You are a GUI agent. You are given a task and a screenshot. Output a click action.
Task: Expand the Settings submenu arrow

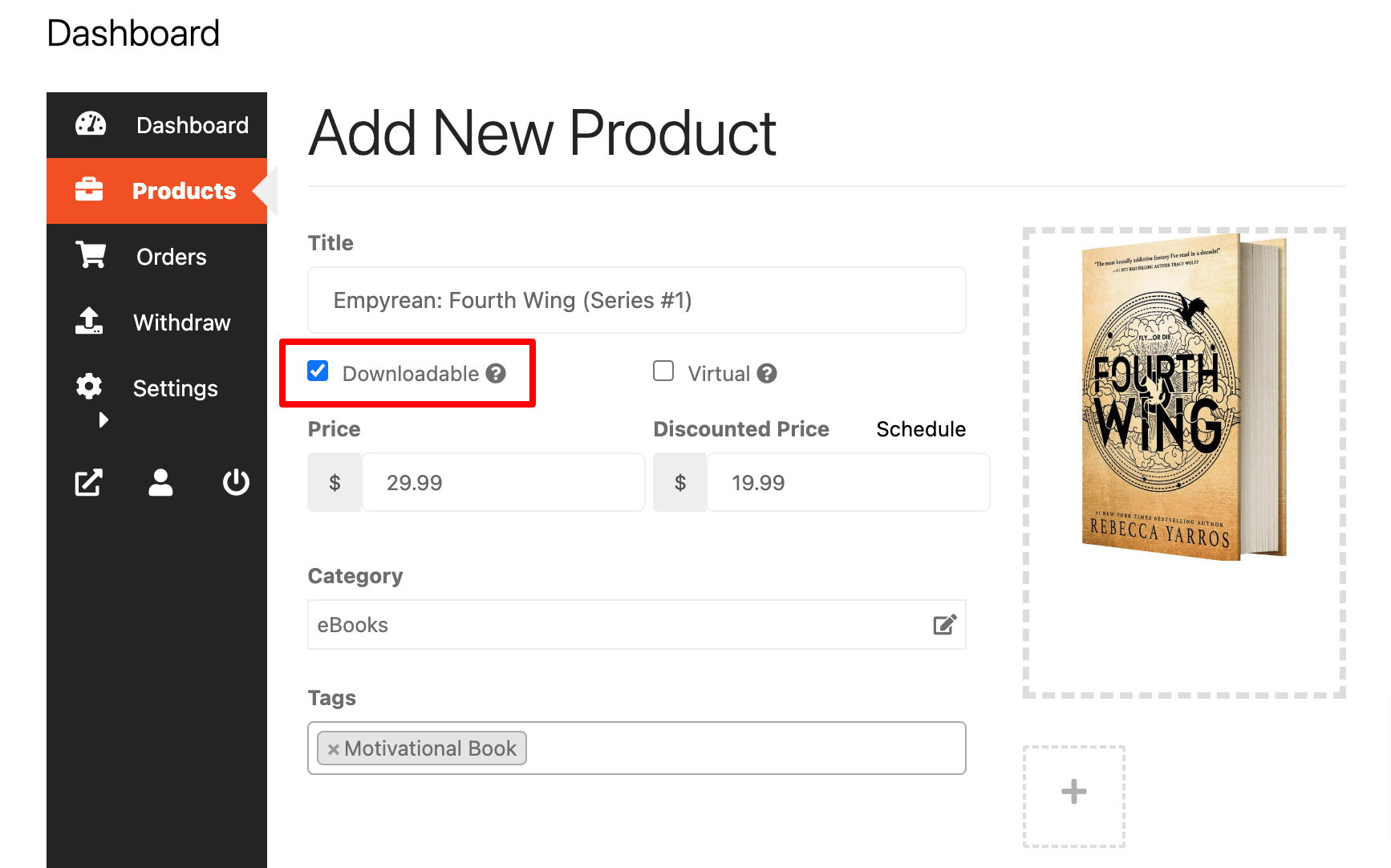(x=103, y=420)
